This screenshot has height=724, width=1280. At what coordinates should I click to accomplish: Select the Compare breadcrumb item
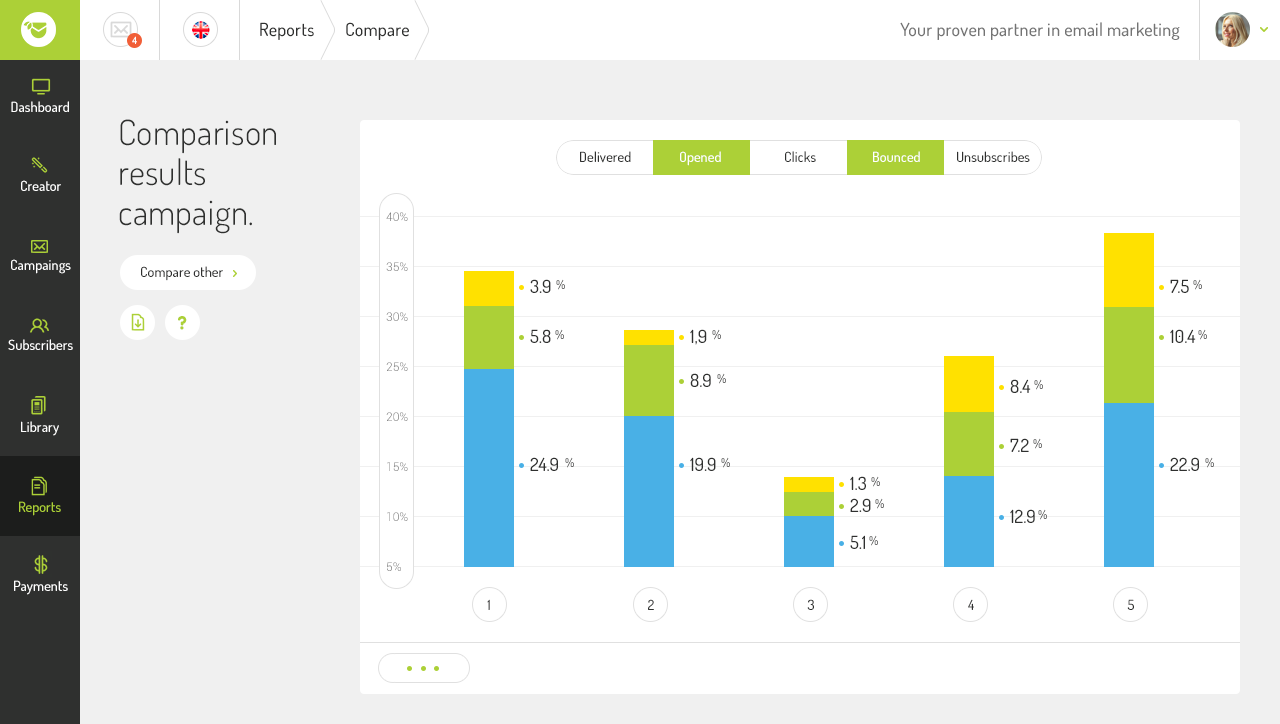(377, 30)
